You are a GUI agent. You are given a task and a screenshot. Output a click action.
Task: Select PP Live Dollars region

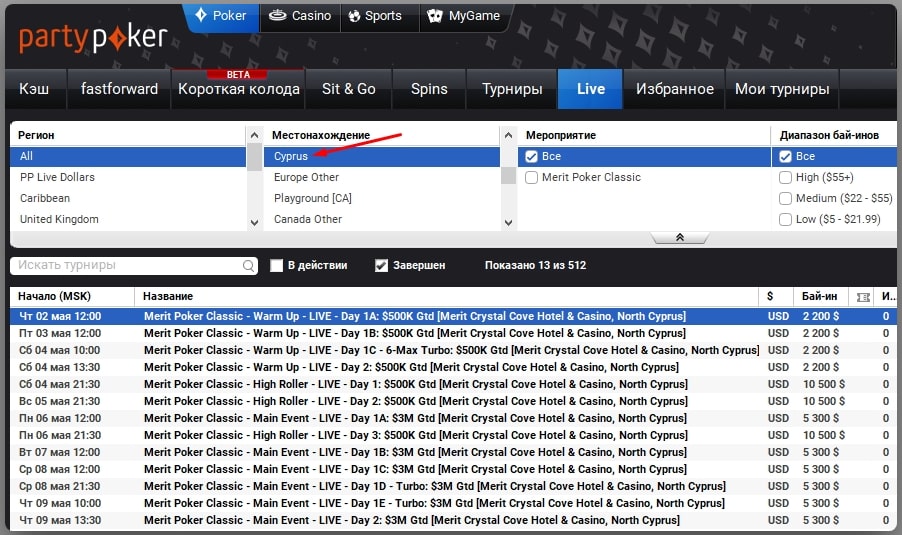tap(128, 178)
